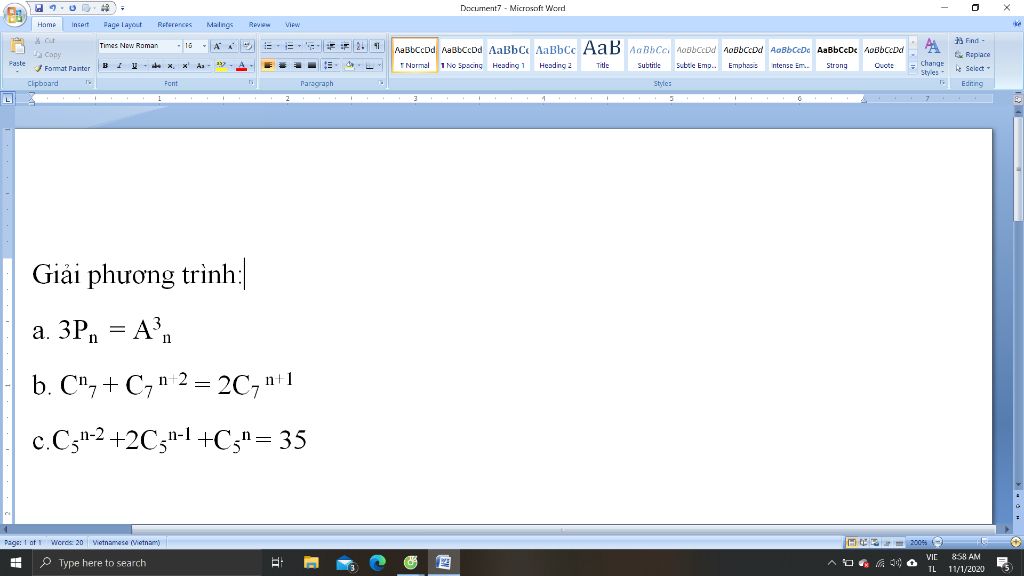The width and height of the screenshot is (1024, 576).
Task: Open the font size dropdown
Action: pyautogui.click(x=204, y=46)
